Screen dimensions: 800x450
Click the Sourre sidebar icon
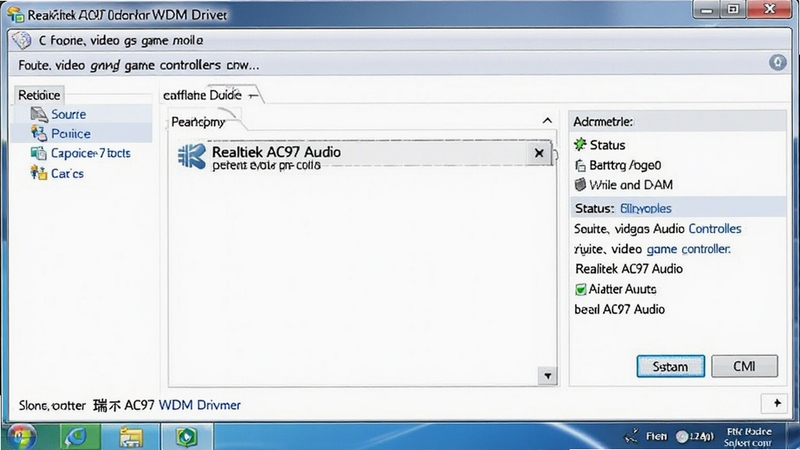point(39,114)
